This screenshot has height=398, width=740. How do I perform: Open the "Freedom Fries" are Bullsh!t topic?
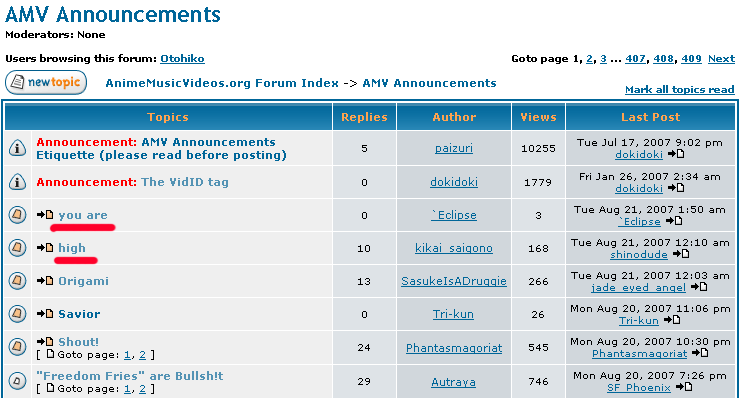point(130,376)
